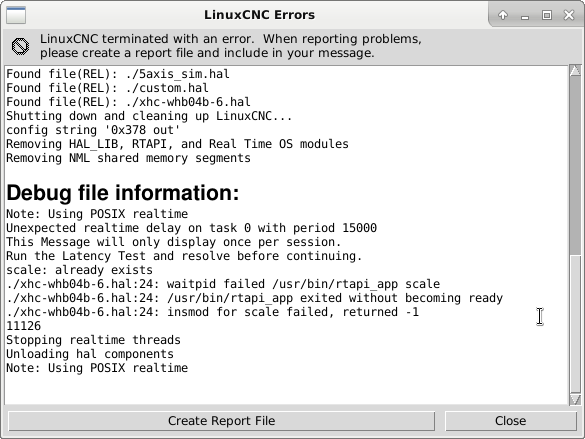Click the scrollbar down arrow
This screenshot has height=439, width=585.
coord(575,399)
